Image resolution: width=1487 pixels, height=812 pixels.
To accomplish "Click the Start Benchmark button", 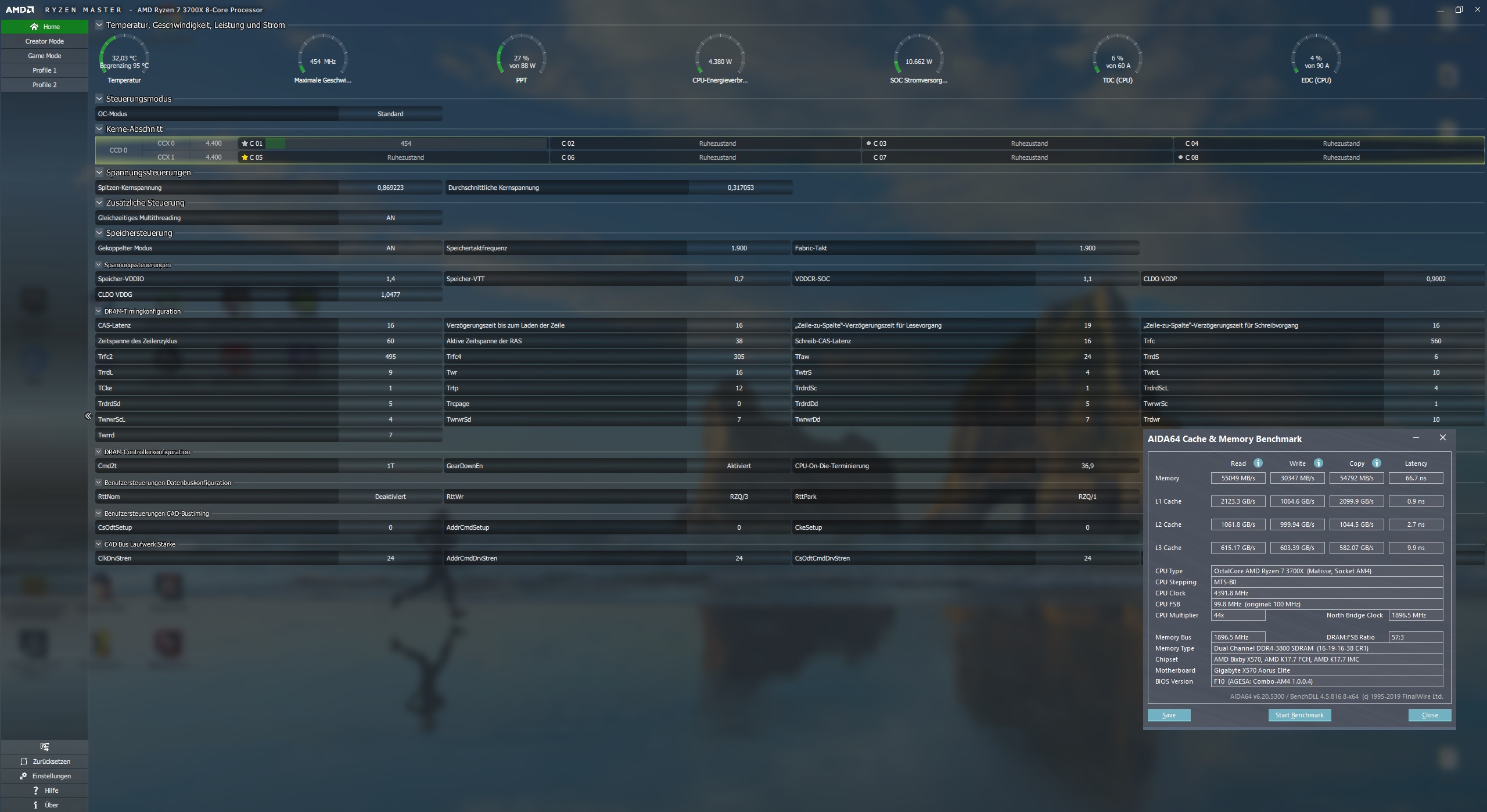I will click(1299, 715).
